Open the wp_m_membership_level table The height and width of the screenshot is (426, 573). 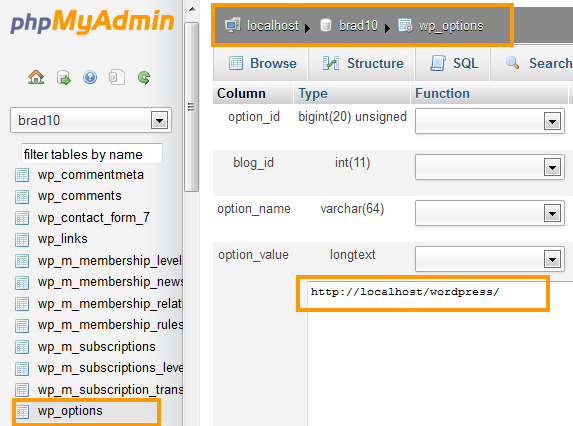110,261
